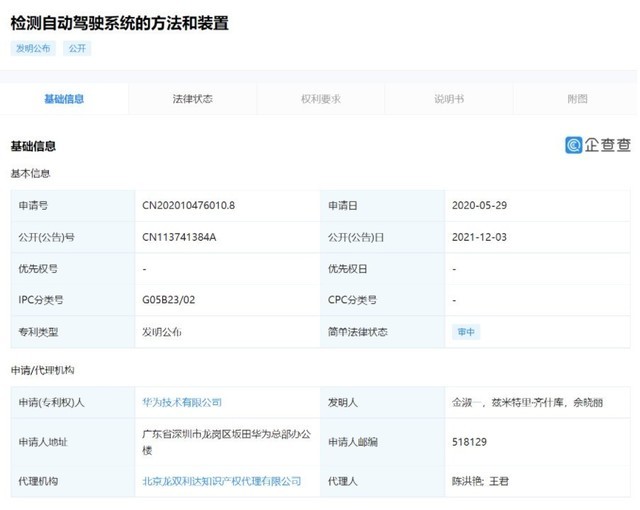
Task: Switch to the 附图 tab
Action: click(577, 99)
